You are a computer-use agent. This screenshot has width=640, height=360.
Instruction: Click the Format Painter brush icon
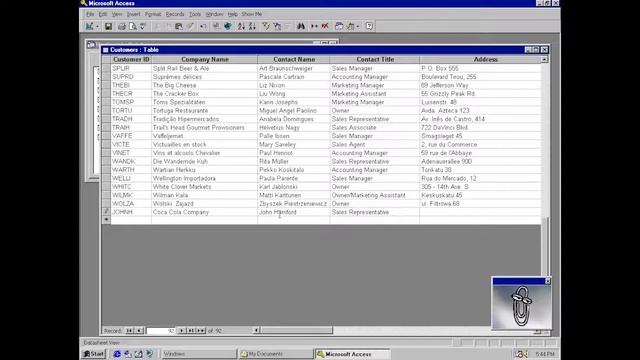pyautogui.click(x=190, y=26)
